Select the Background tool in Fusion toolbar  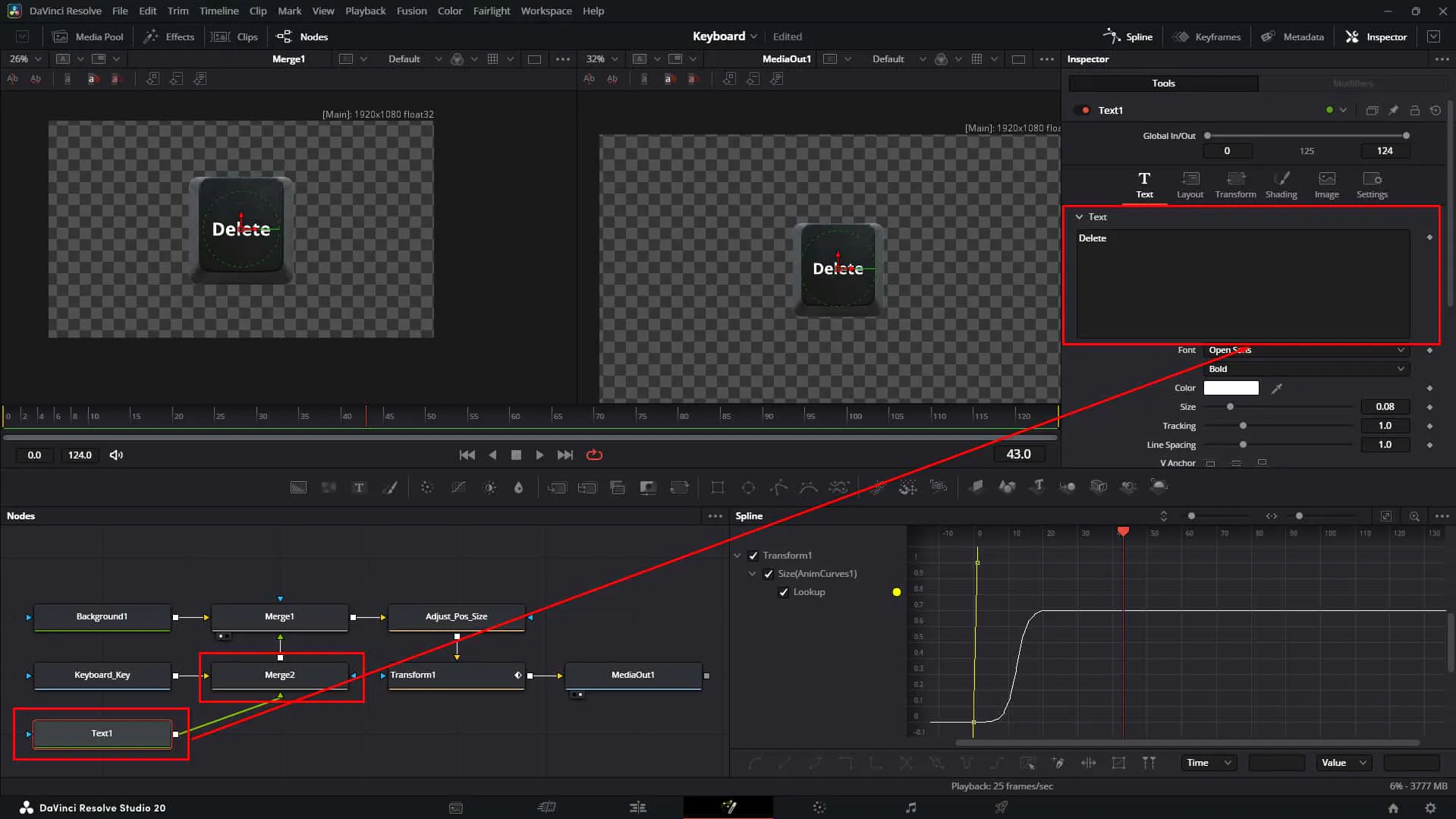click(x=298, y=487)
